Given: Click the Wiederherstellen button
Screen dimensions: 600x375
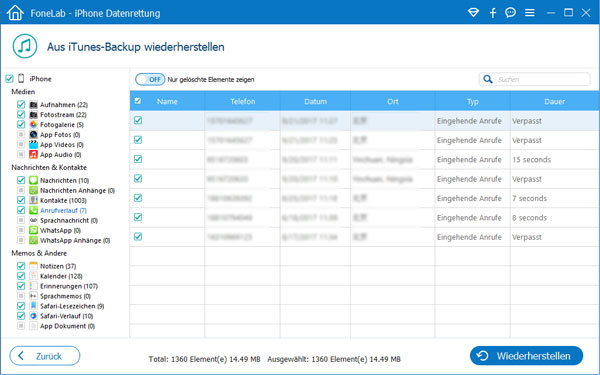Looking at the screenshot, I should [527, 356].
